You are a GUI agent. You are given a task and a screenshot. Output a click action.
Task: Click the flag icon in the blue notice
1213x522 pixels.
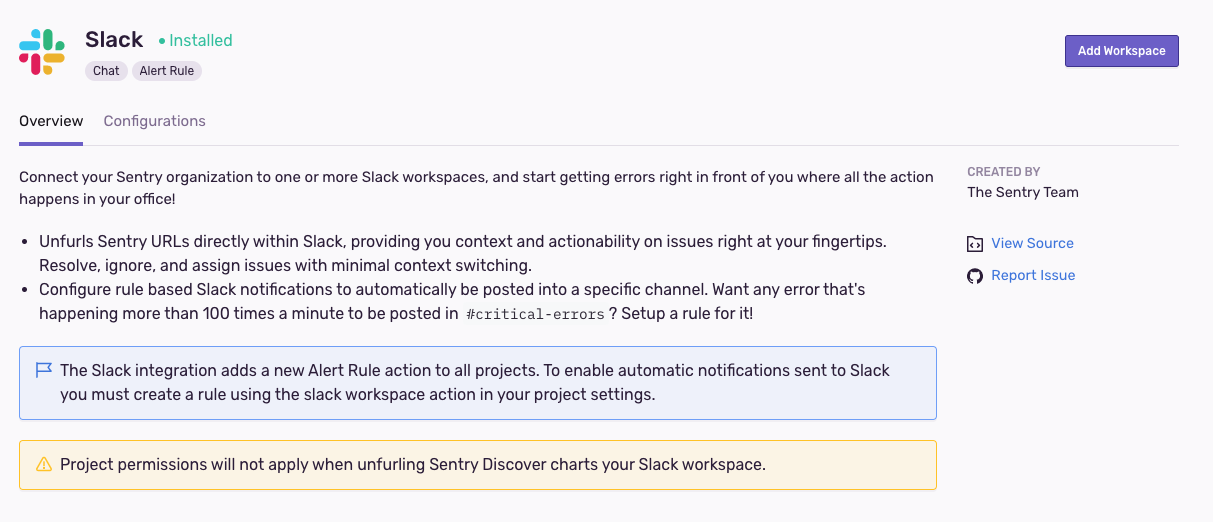43,371
